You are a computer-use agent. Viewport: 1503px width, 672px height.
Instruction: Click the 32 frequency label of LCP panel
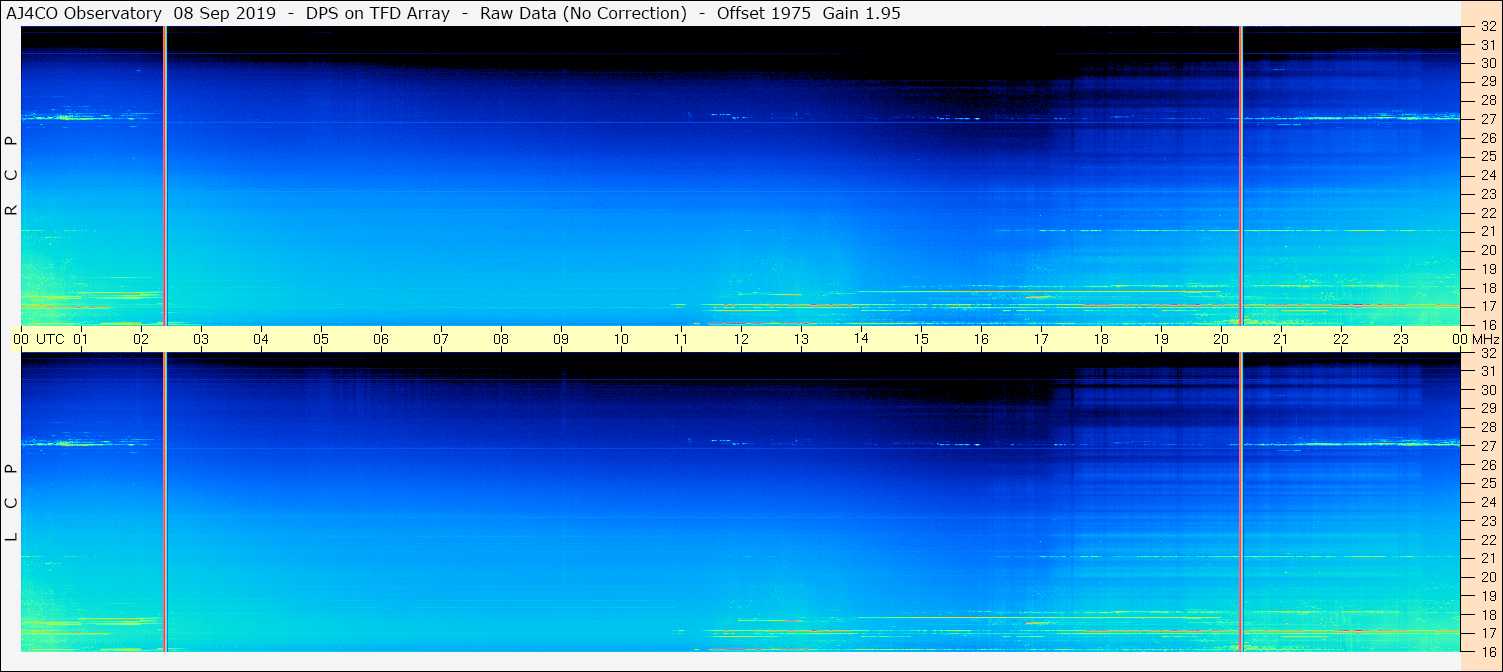[x=1488, y=353]
